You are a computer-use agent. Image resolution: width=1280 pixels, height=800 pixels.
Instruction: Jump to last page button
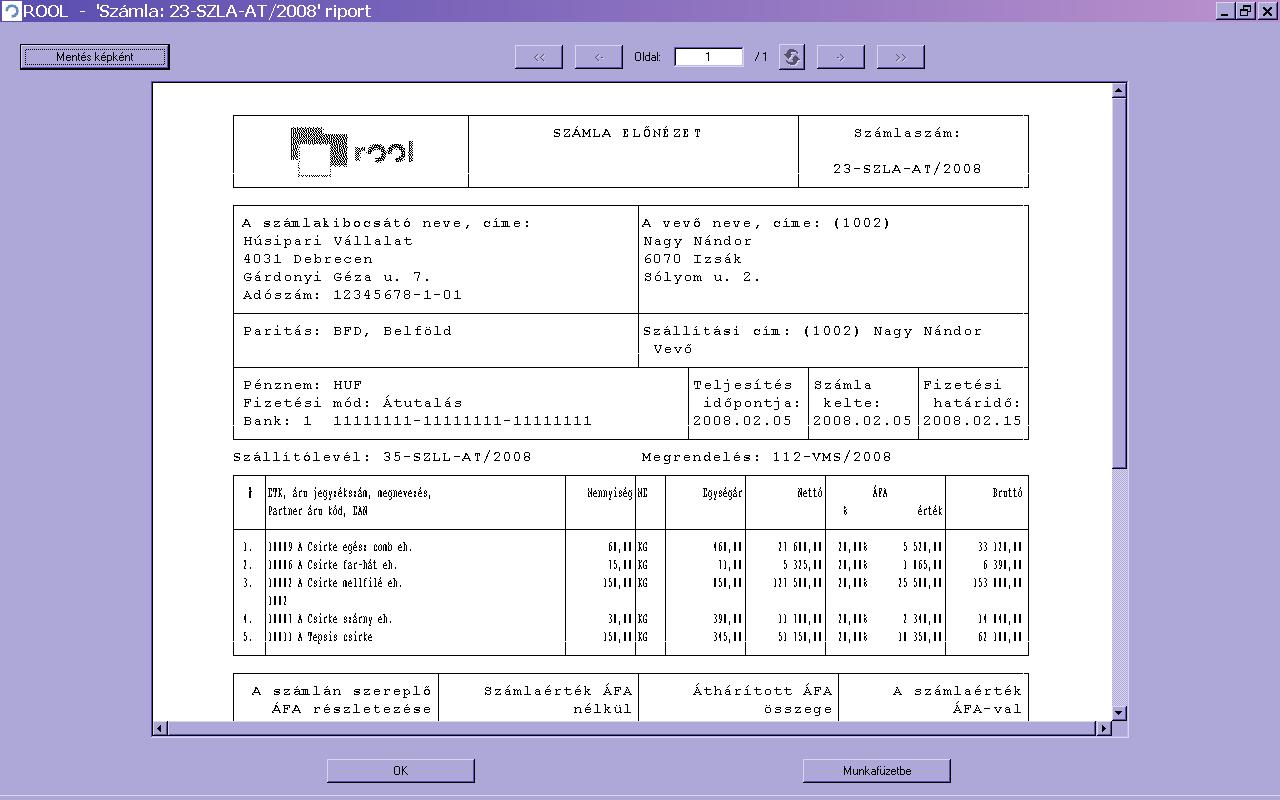click(901, 57)
